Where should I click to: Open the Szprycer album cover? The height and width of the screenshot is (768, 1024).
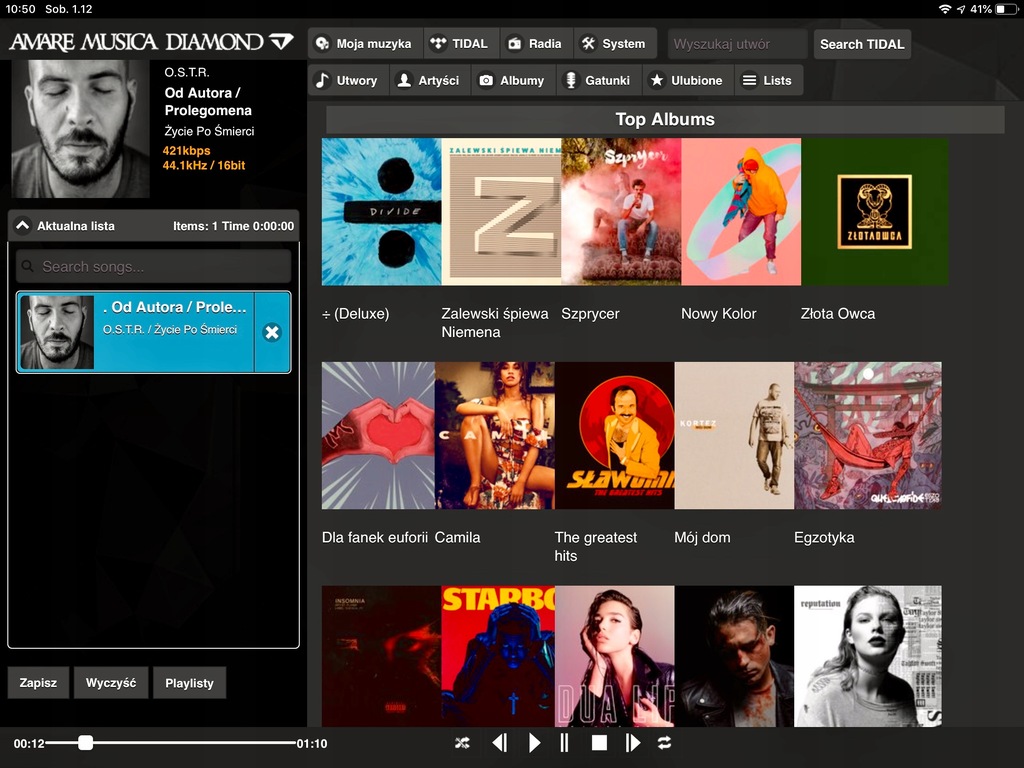pyautogui.click(x=621, y=212)
